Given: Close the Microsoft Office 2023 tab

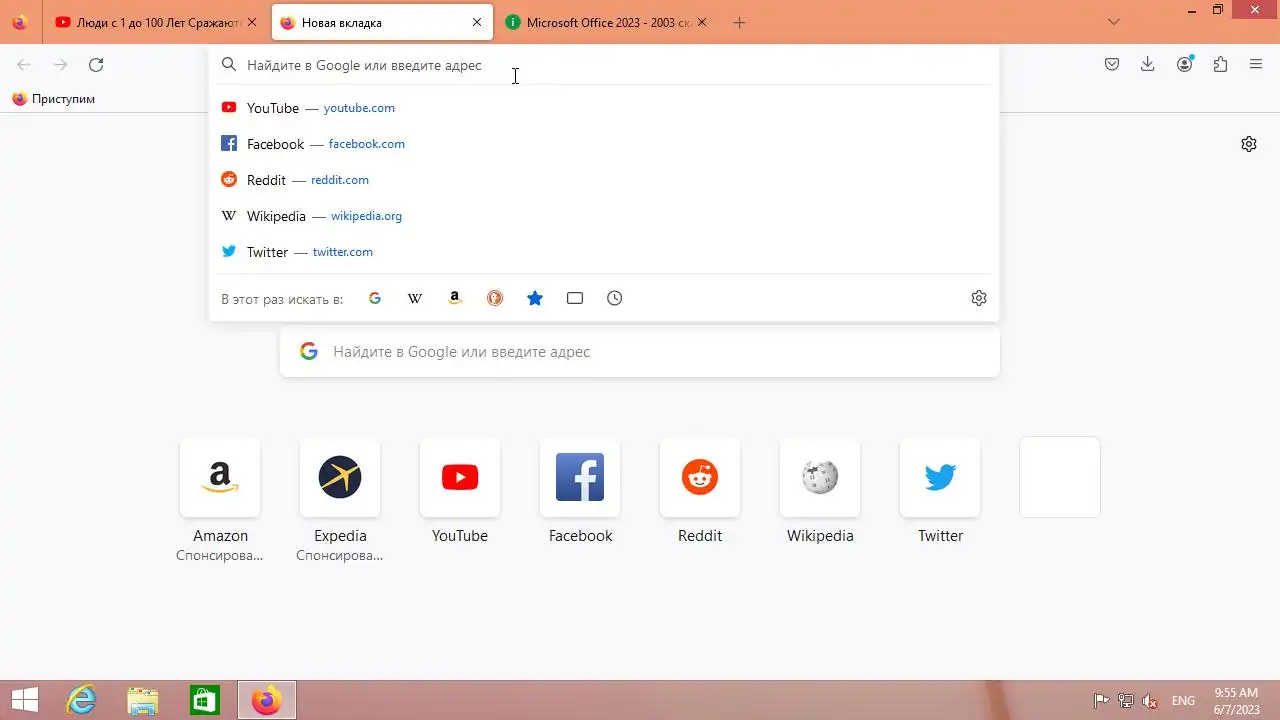Looking at the screenshot, I should coord(702,23).
